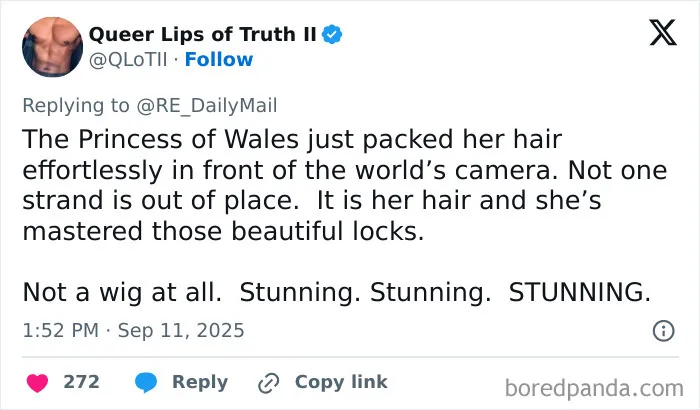
Task: Click the Copy link text label
Action: tap(341, 382)
